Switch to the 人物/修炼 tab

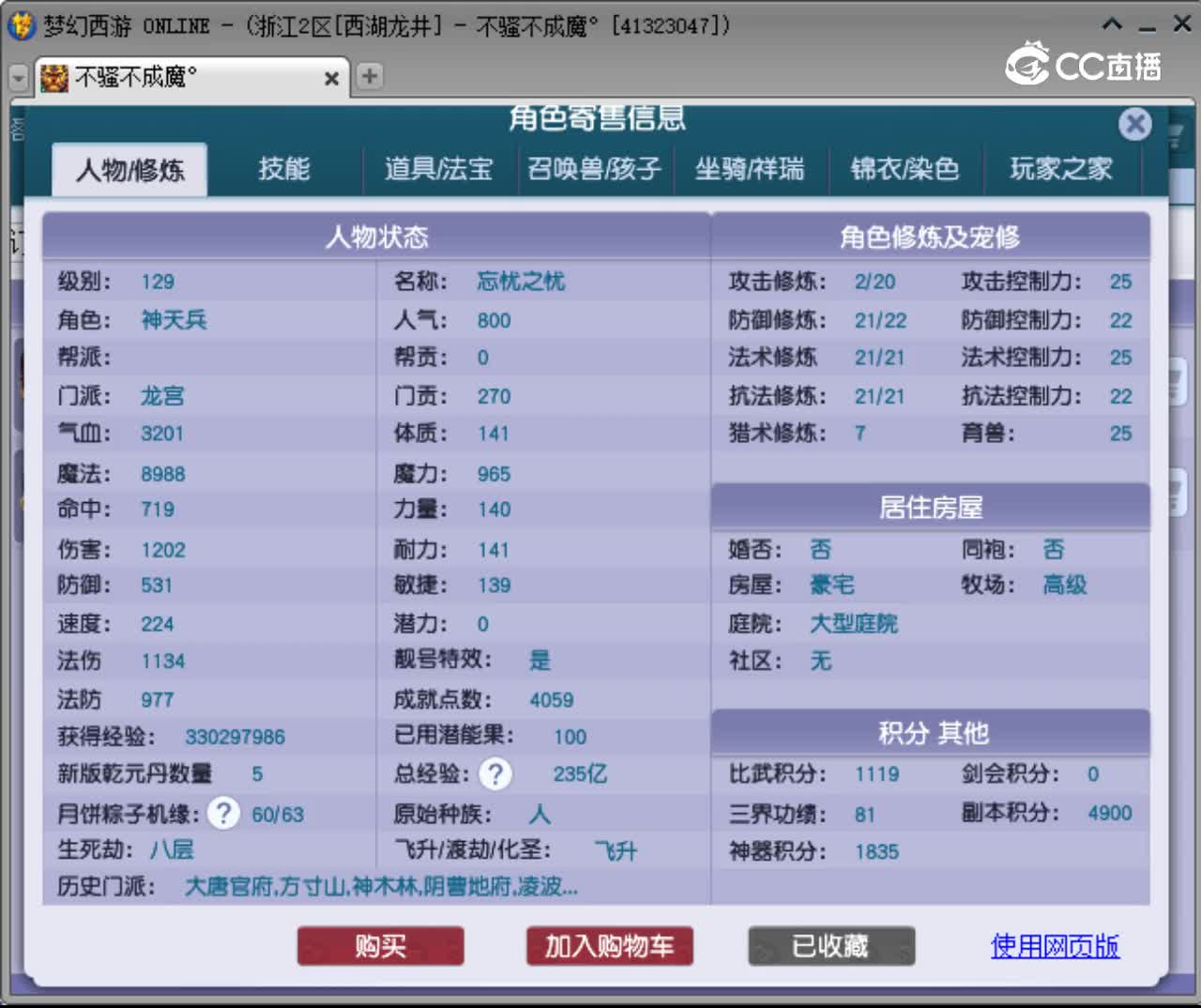pyautogui.click(x=129, y=170)
